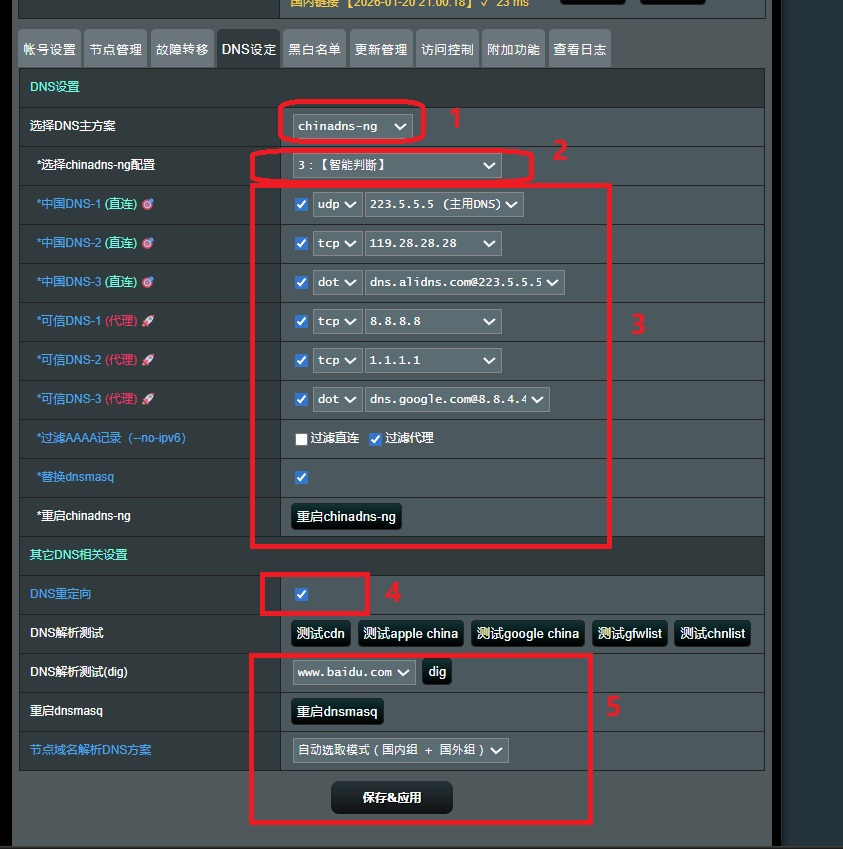Disable the 过滤代理 checkbox
Viewport: 843px width, 849px height.
coord(375,439)
